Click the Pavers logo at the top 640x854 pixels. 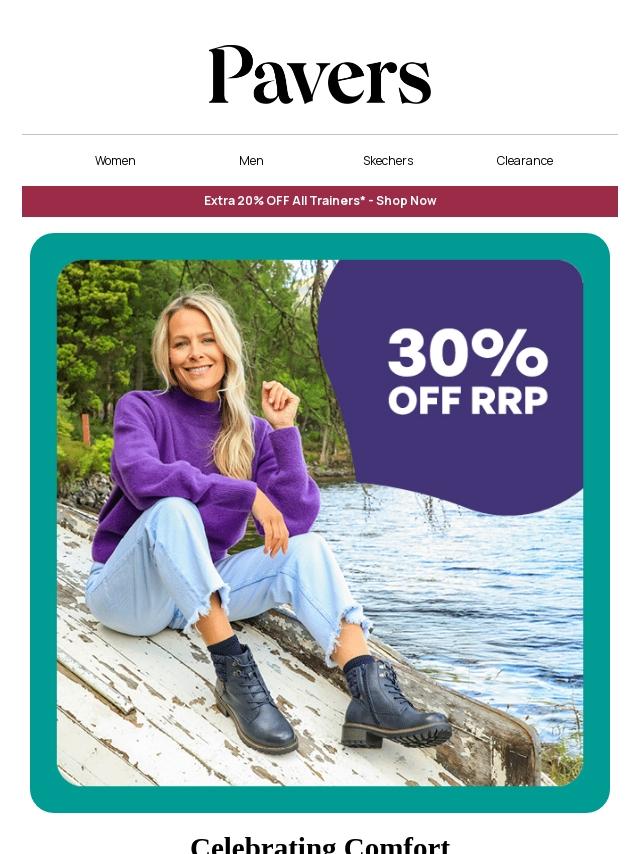(x=320, y=75)
